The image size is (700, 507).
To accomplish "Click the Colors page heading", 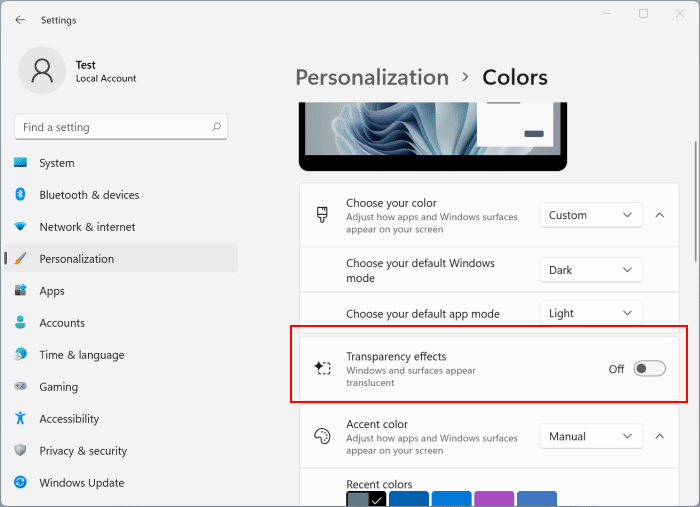I will [515, 78].
